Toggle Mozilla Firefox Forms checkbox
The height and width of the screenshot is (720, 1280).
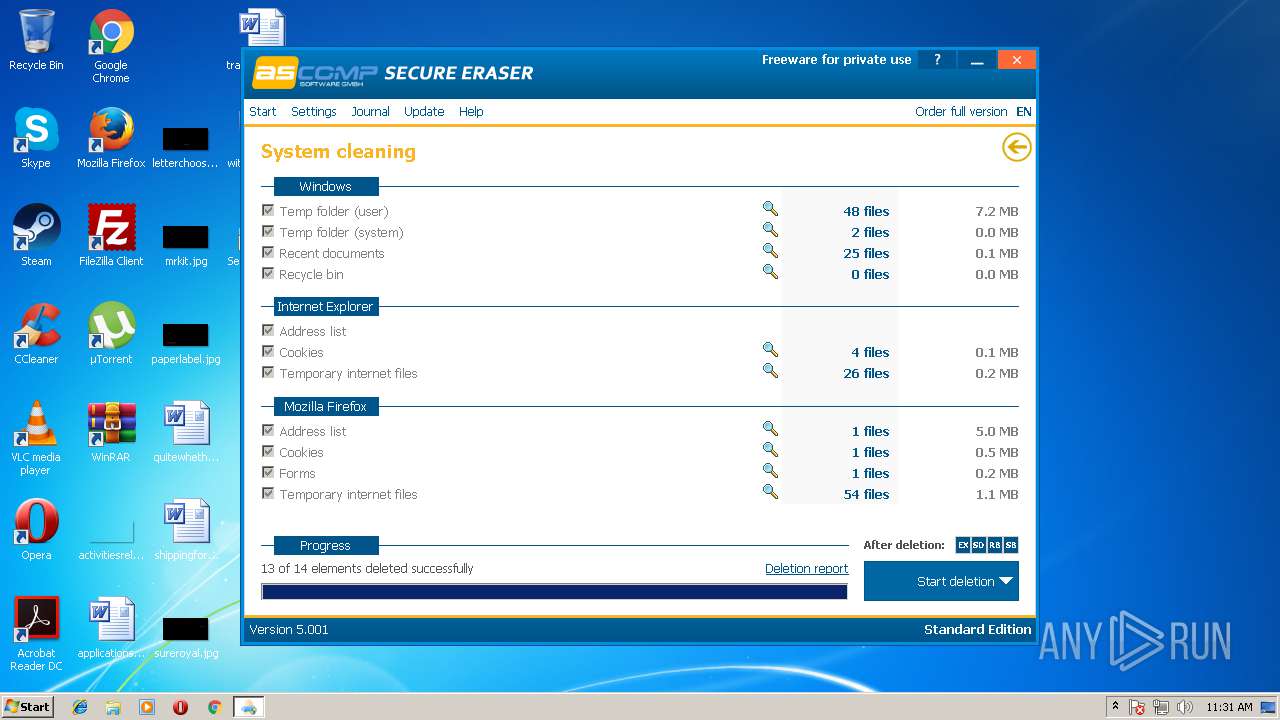268,472
